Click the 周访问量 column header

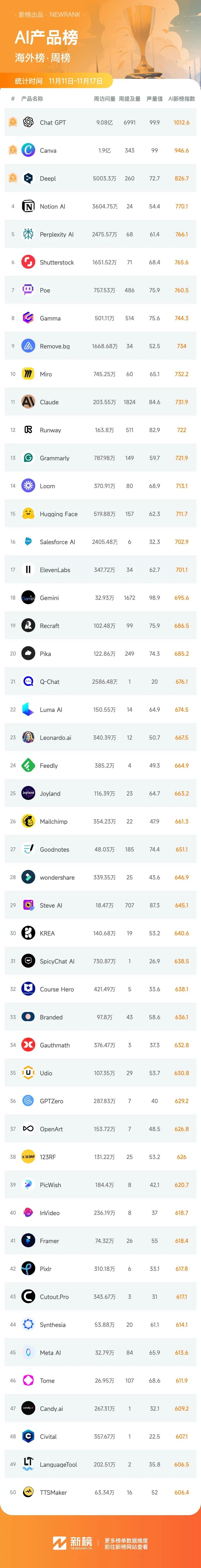(x=104, y=99)
